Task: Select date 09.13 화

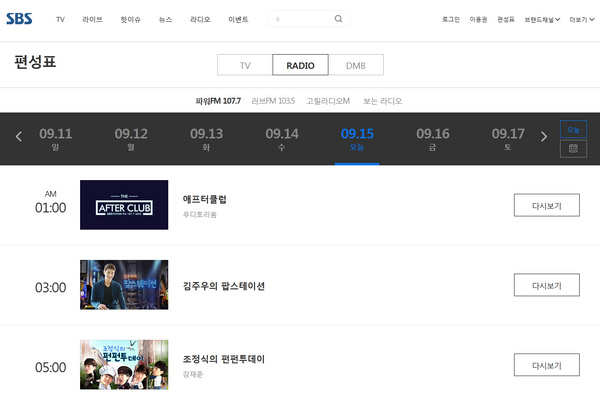Action: point(206,139)
